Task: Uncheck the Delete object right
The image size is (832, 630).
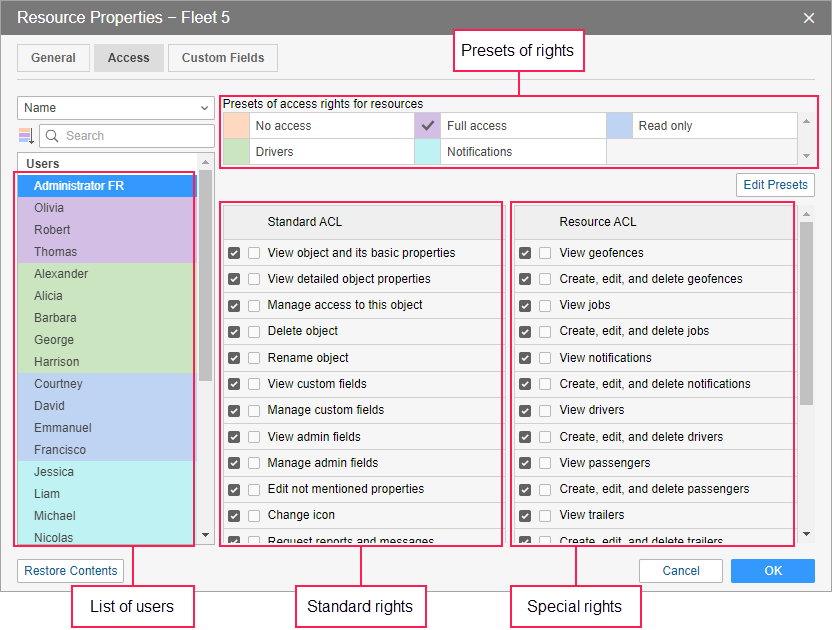Action: (234, 331)
